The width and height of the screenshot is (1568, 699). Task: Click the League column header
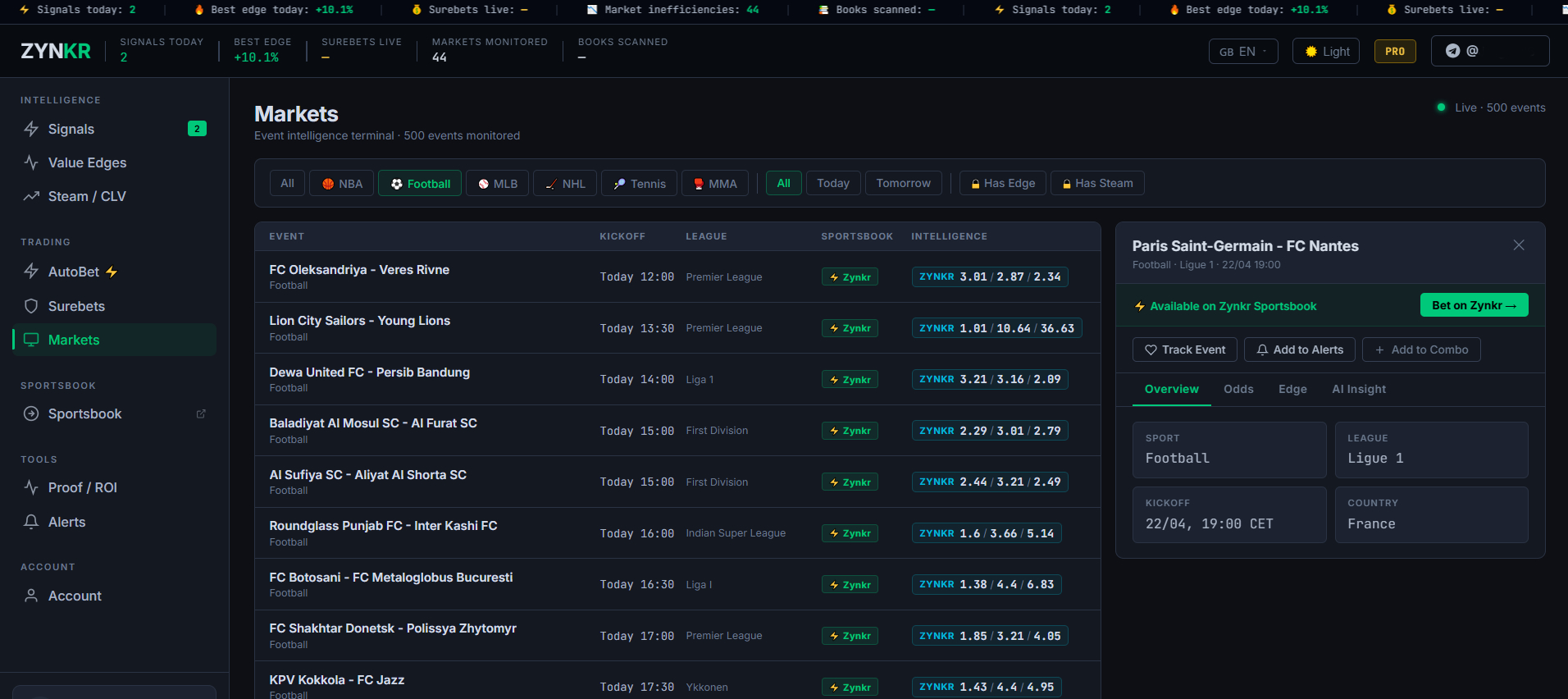pyautogui.click(x=706, y=236)
